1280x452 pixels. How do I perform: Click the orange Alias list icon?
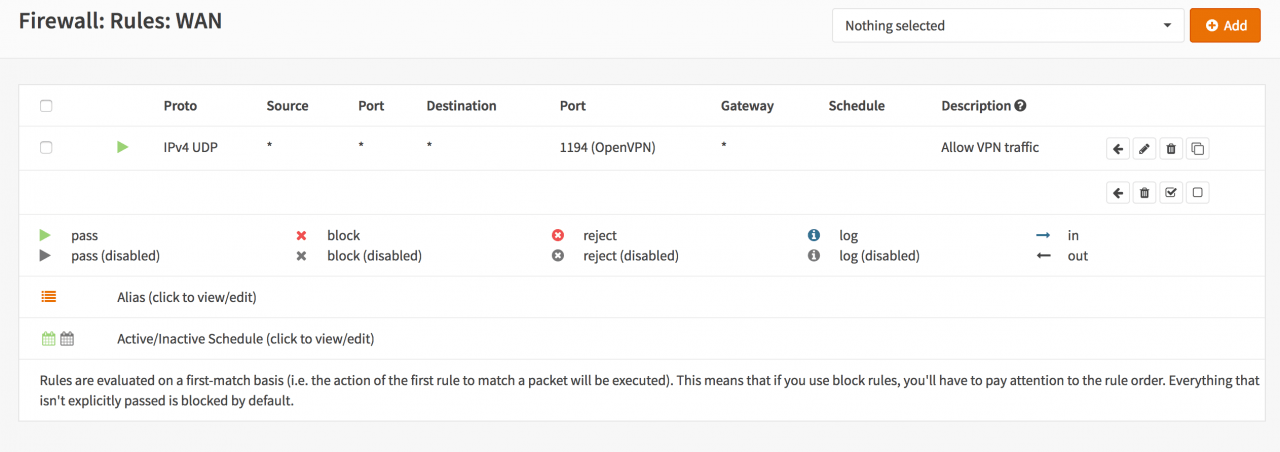coord(49,297)
